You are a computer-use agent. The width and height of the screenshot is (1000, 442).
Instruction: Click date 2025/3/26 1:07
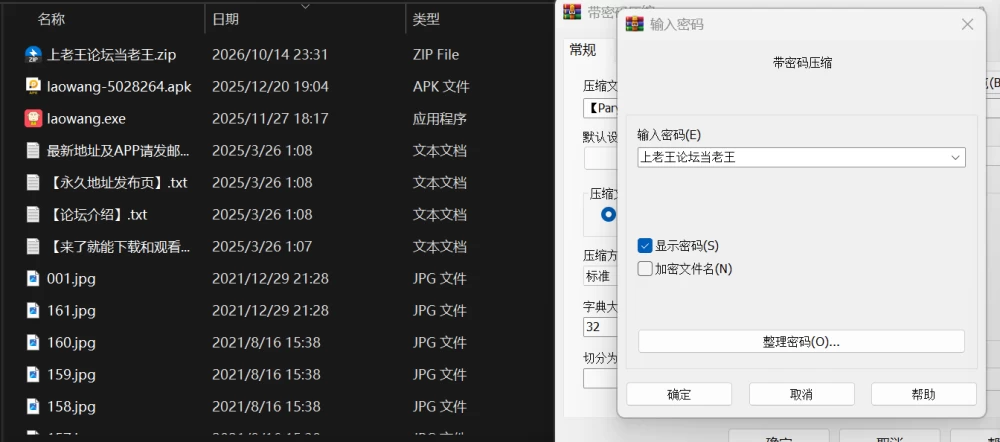262,246
